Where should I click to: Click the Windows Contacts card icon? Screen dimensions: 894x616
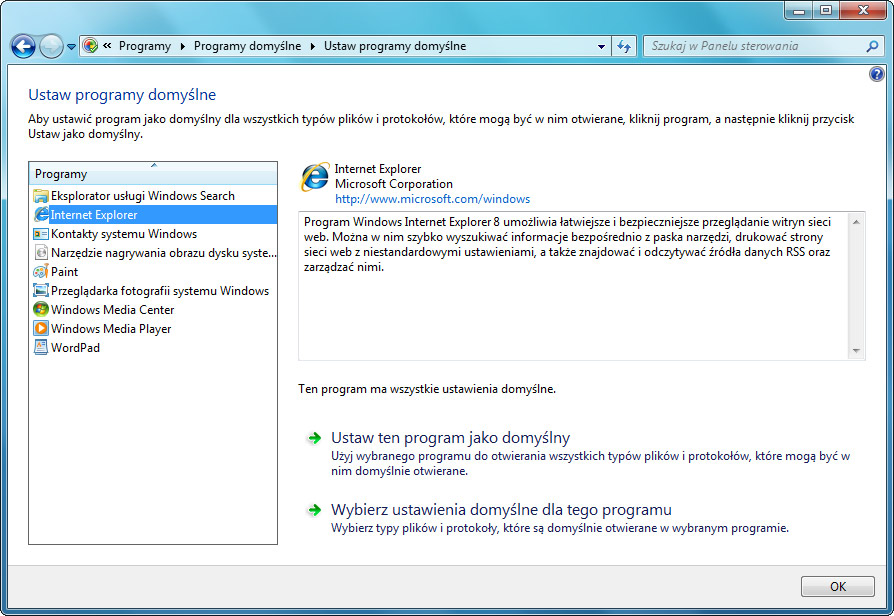click(x=40, y=234)
